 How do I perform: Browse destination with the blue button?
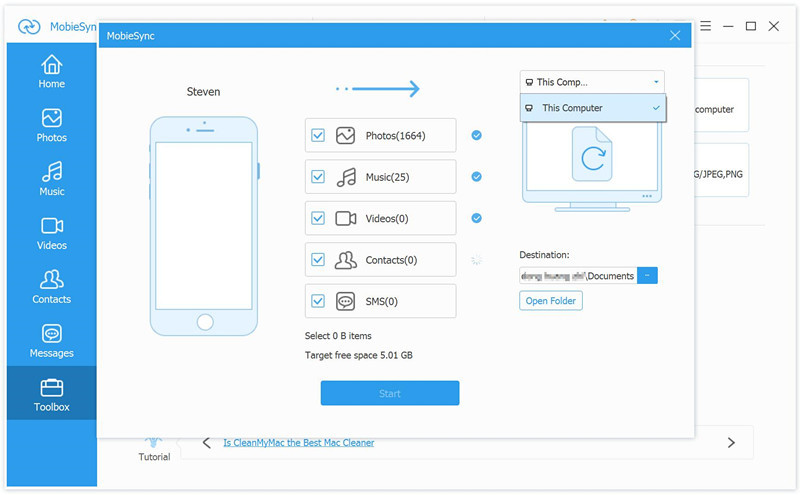coord(647,276)
